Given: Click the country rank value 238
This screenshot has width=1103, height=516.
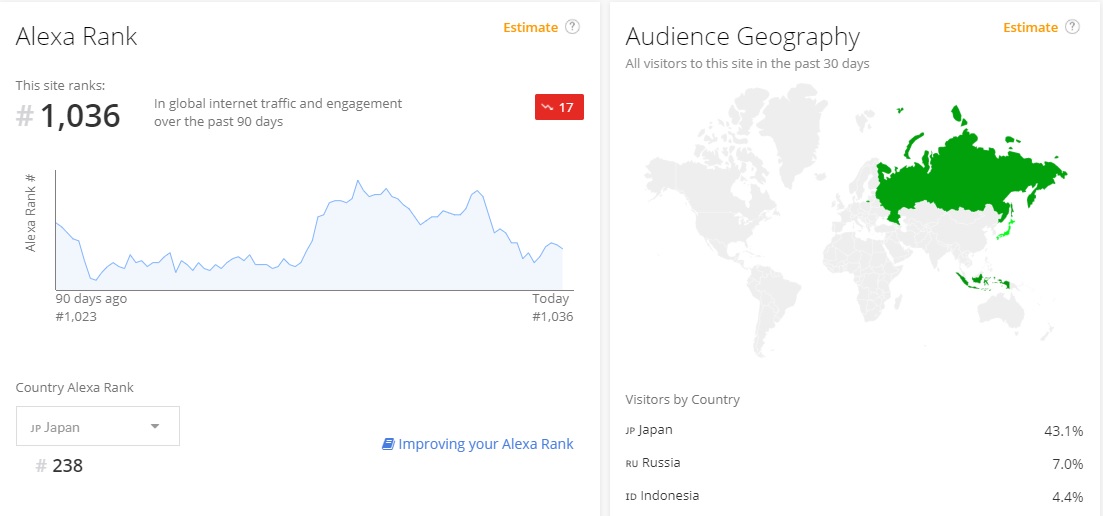Looking at the screenshot, I should pos(68,465).
